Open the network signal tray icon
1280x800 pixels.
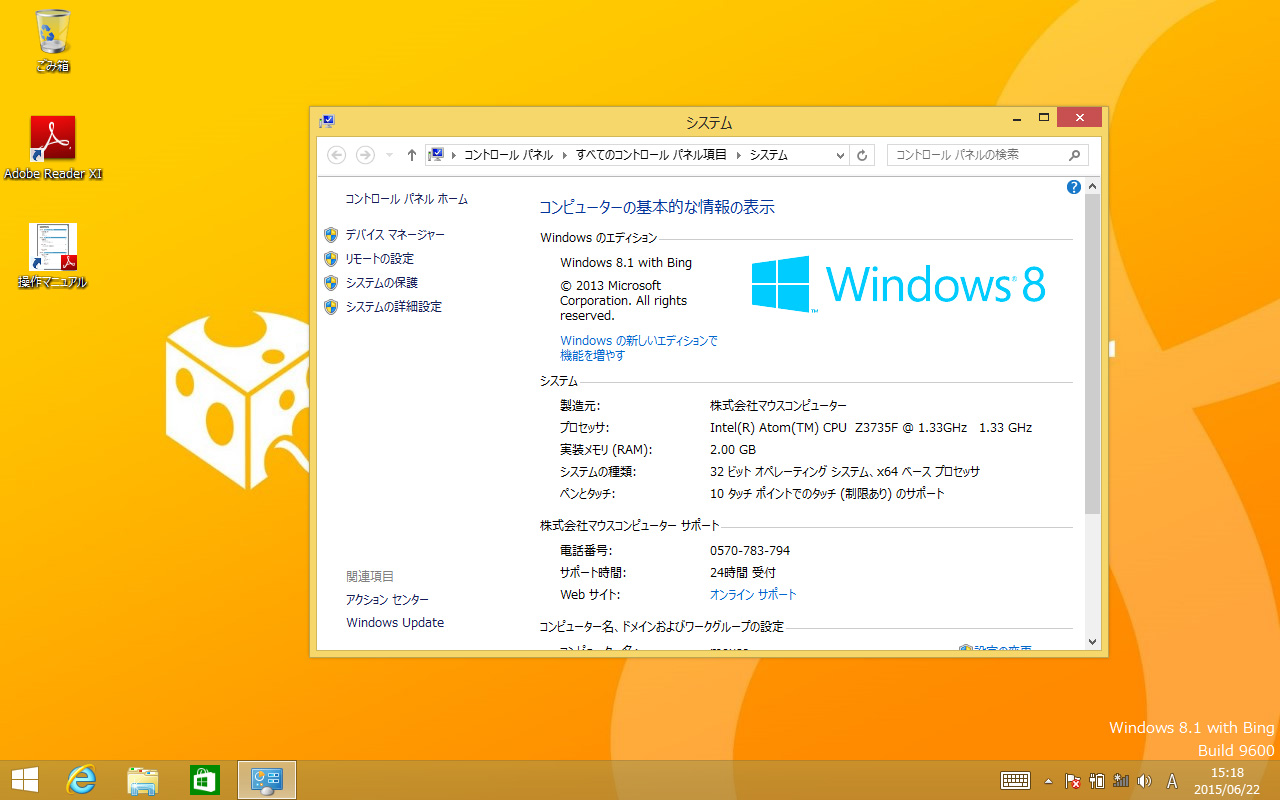click(x=1120, y=781)
